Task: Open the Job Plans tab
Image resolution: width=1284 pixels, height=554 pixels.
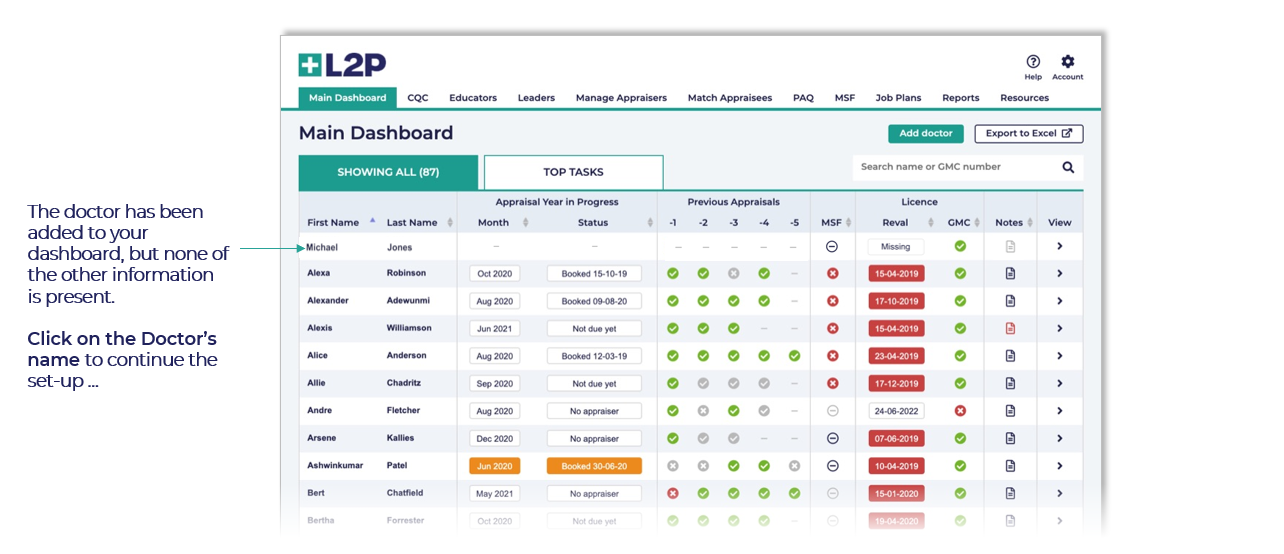Action: click(898, 98)
